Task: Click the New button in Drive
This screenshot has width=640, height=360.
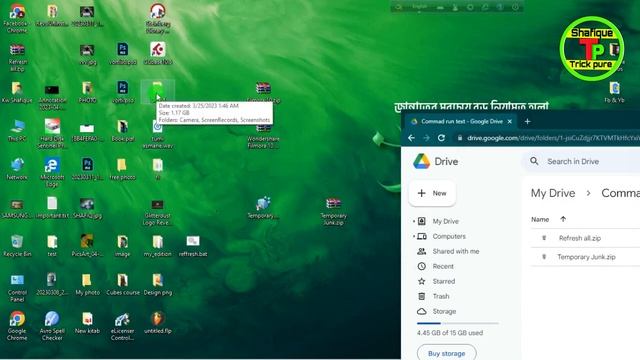Action: (x=432, y=193)
